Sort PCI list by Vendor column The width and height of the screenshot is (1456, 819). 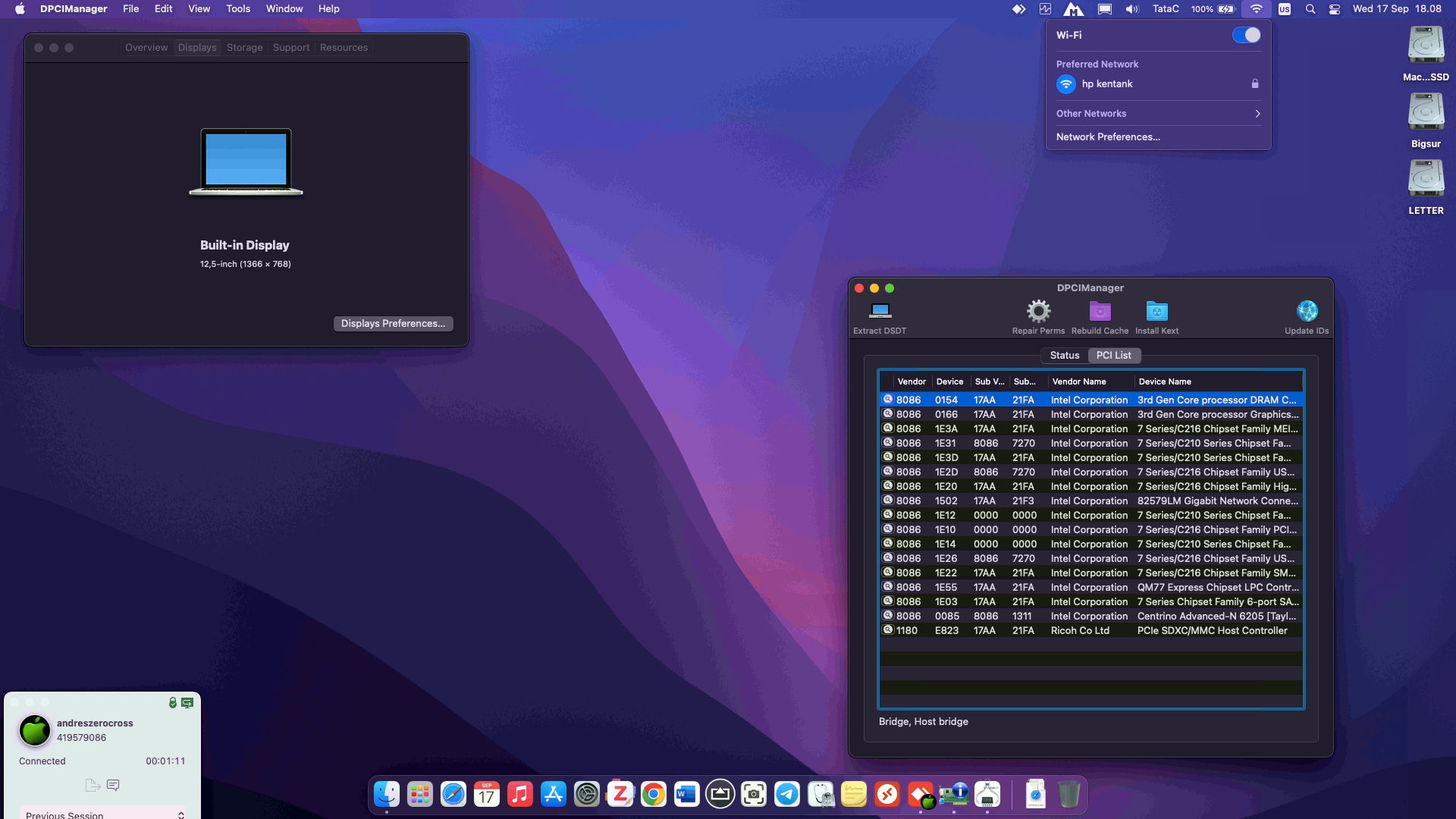click(x=912, y=382)
